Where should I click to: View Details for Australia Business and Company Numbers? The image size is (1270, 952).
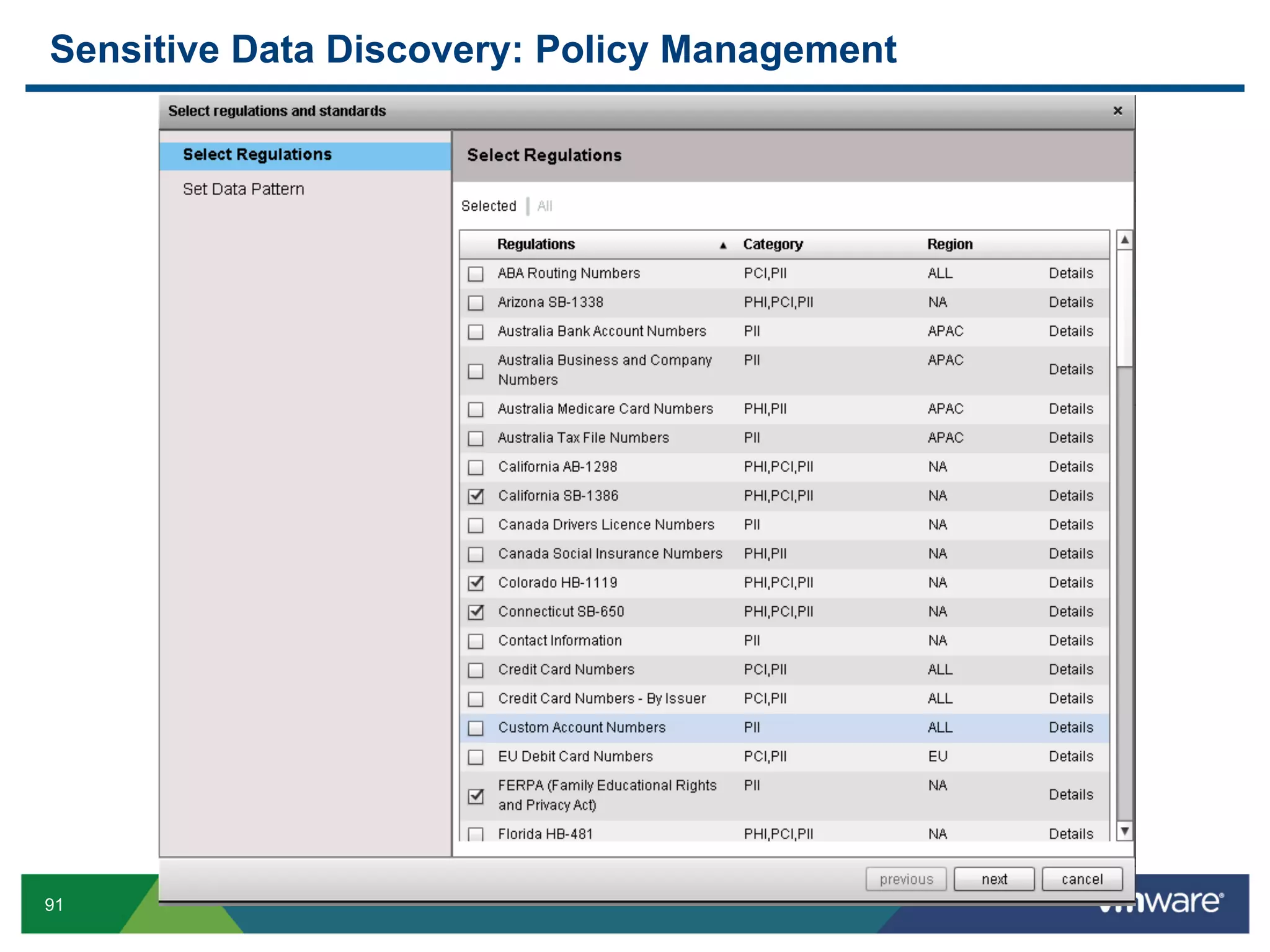(1071, 369)
